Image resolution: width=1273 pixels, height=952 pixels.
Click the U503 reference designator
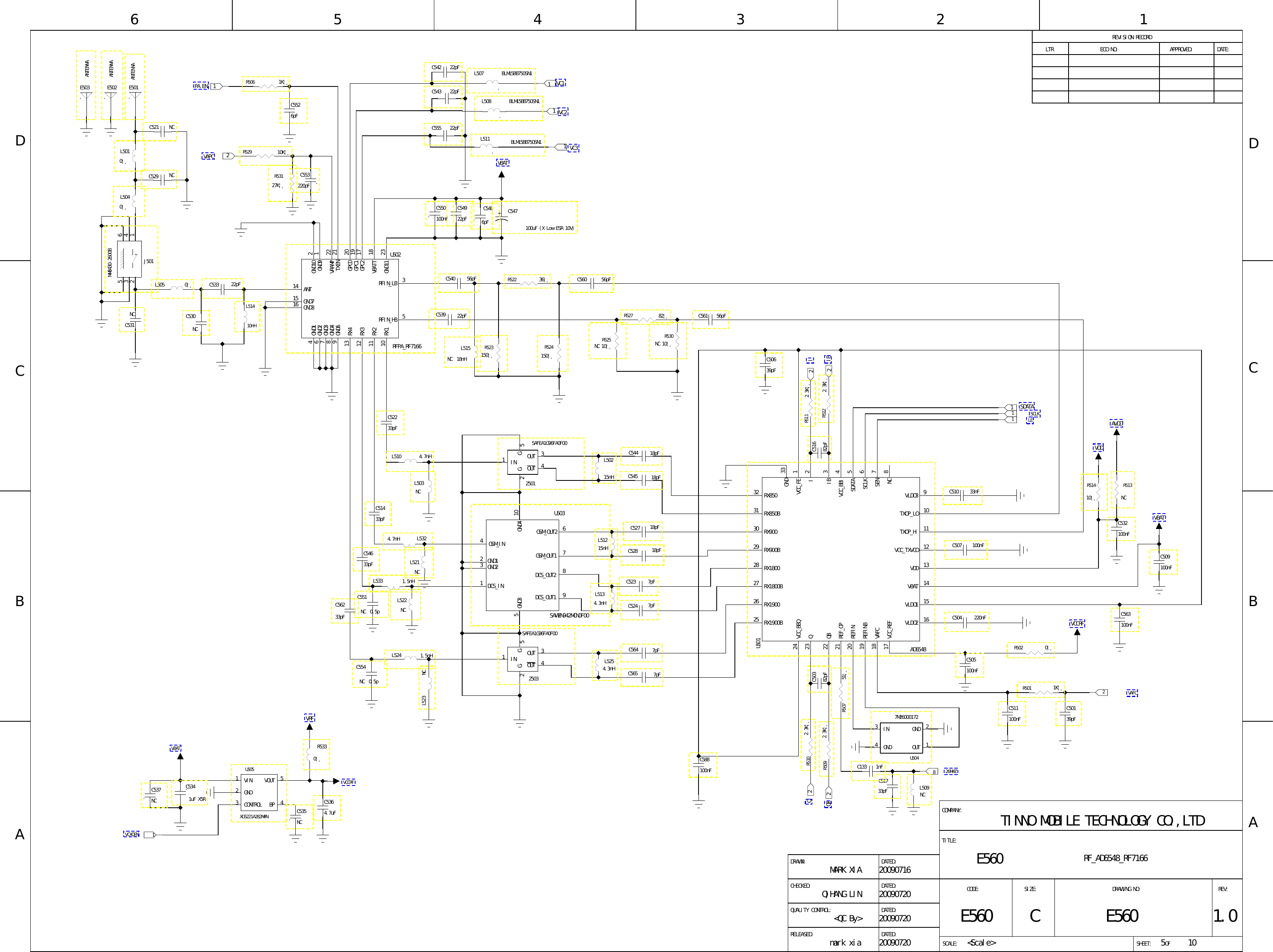point(560,513)
